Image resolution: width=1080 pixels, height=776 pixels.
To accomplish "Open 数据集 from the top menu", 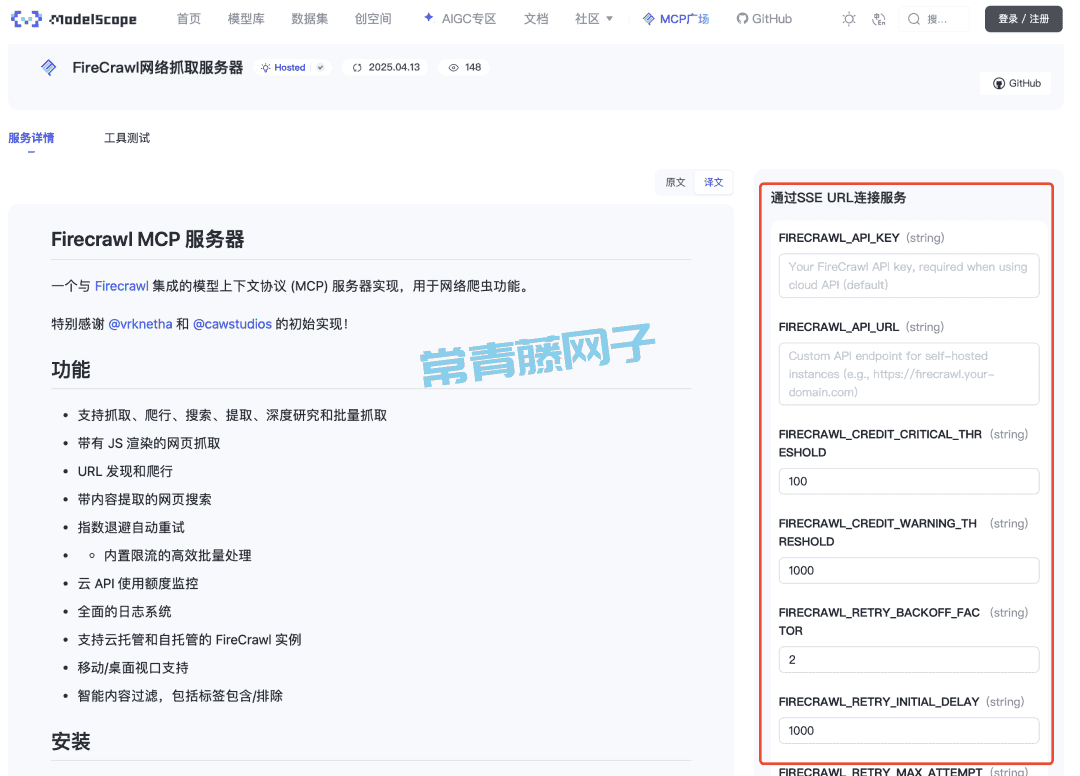I will point(309,19).
